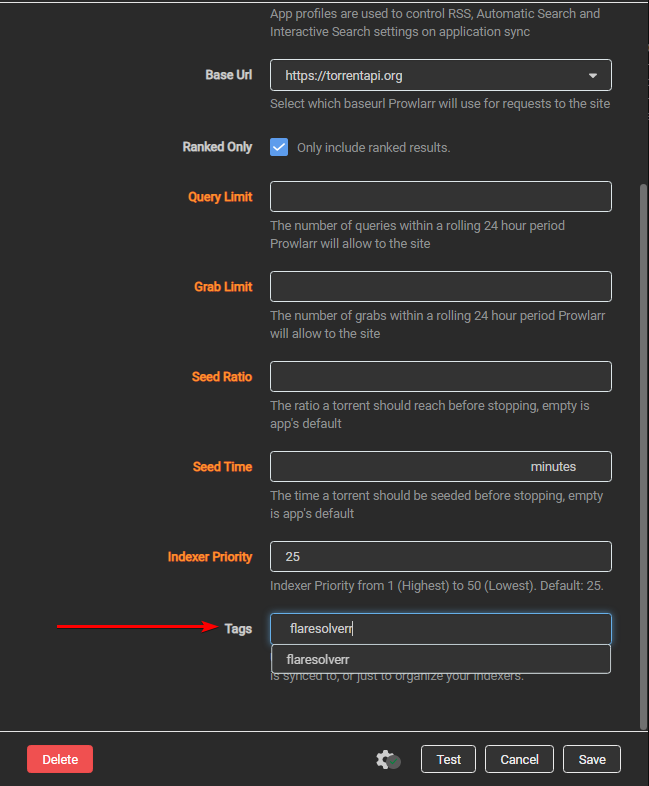Cancel the indexer edit dialog
This screenshot has width=649, height=786.
click(x=520, y=759)
